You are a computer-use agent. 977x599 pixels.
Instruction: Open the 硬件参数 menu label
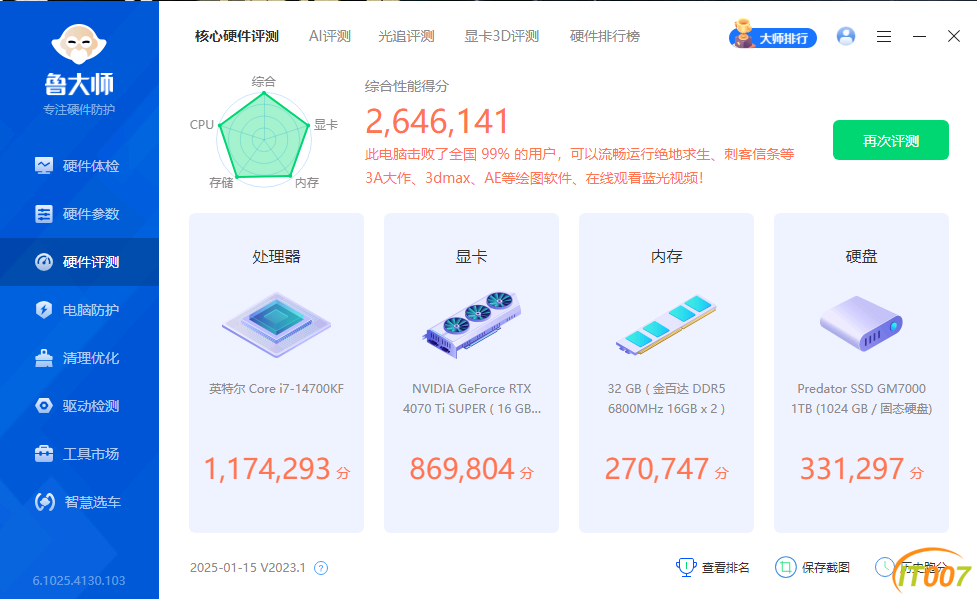coord(91,214)
